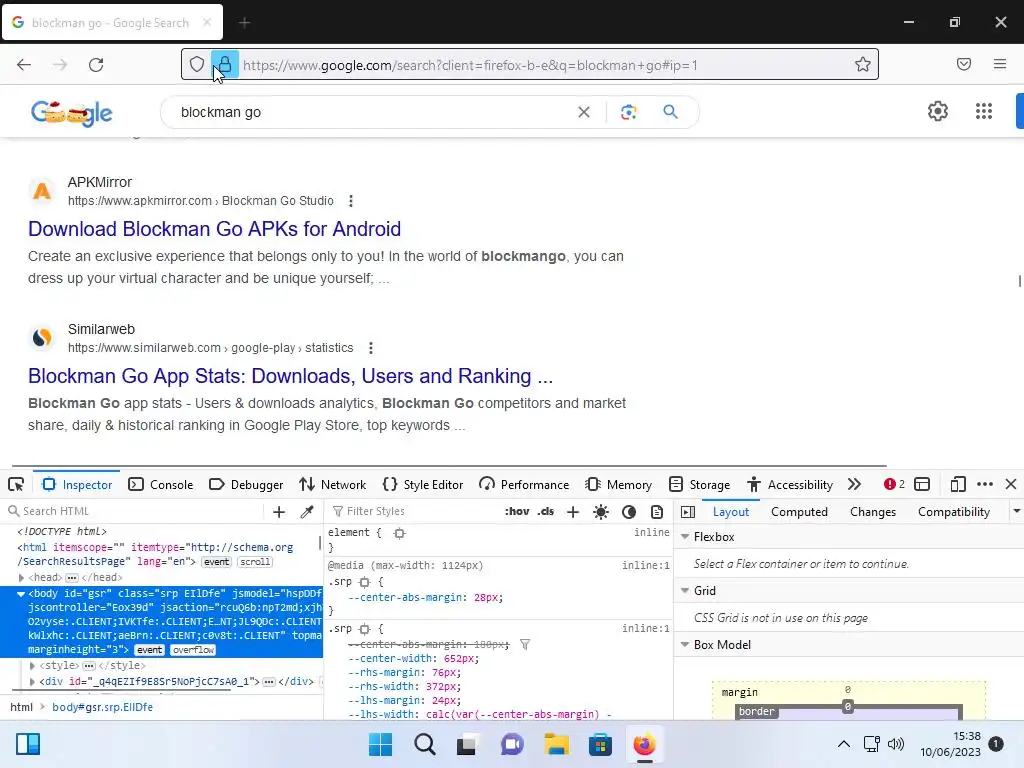Screen dimensions: 1024x768
Task: Create a new node with the plus icon
Action: coord(279,512)
